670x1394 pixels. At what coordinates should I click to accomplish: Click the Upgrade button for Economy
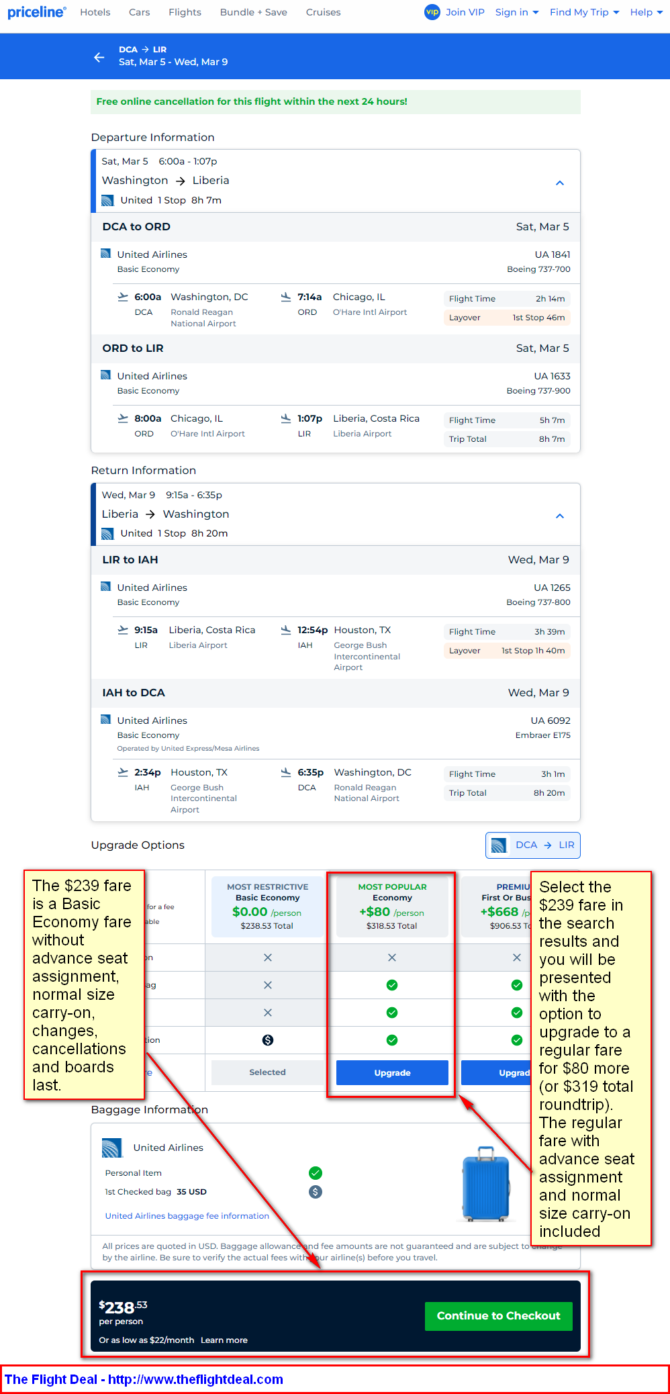pos(392,1072)
